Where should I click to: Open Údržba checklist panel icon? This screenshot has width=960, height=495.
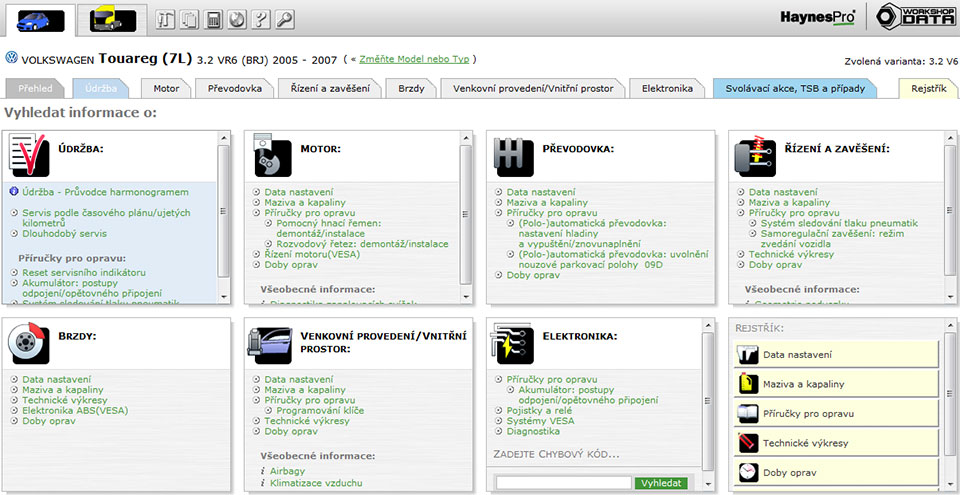(x=29, y=156)
